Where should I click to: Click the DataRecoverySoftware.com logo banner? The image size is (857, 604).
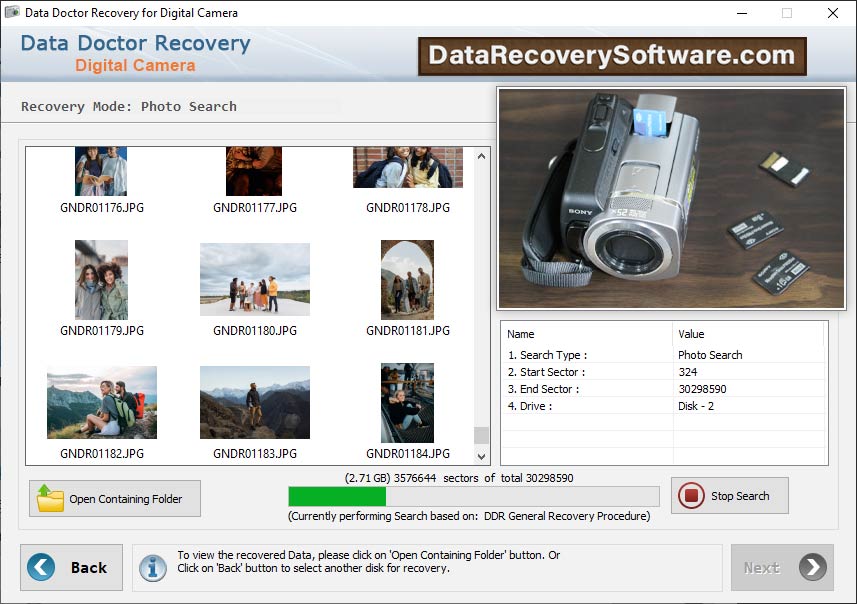tap(611, 56)
